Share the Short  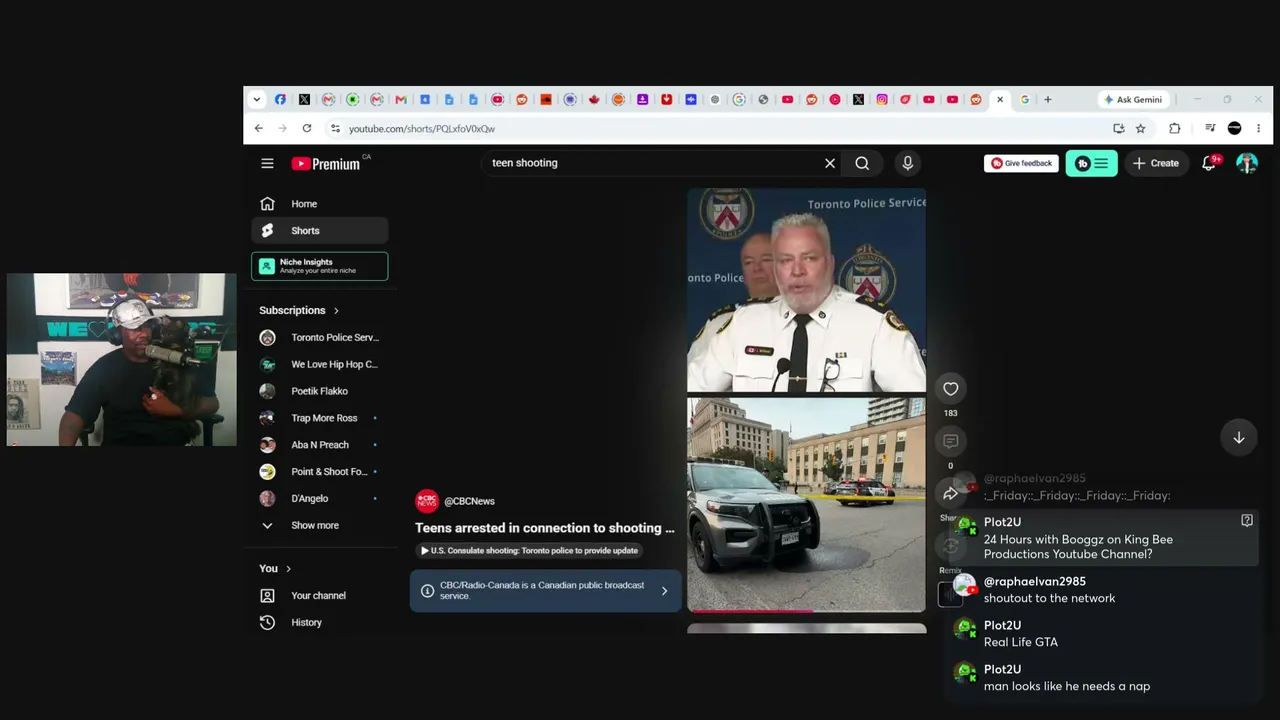(x=950, y=492)
